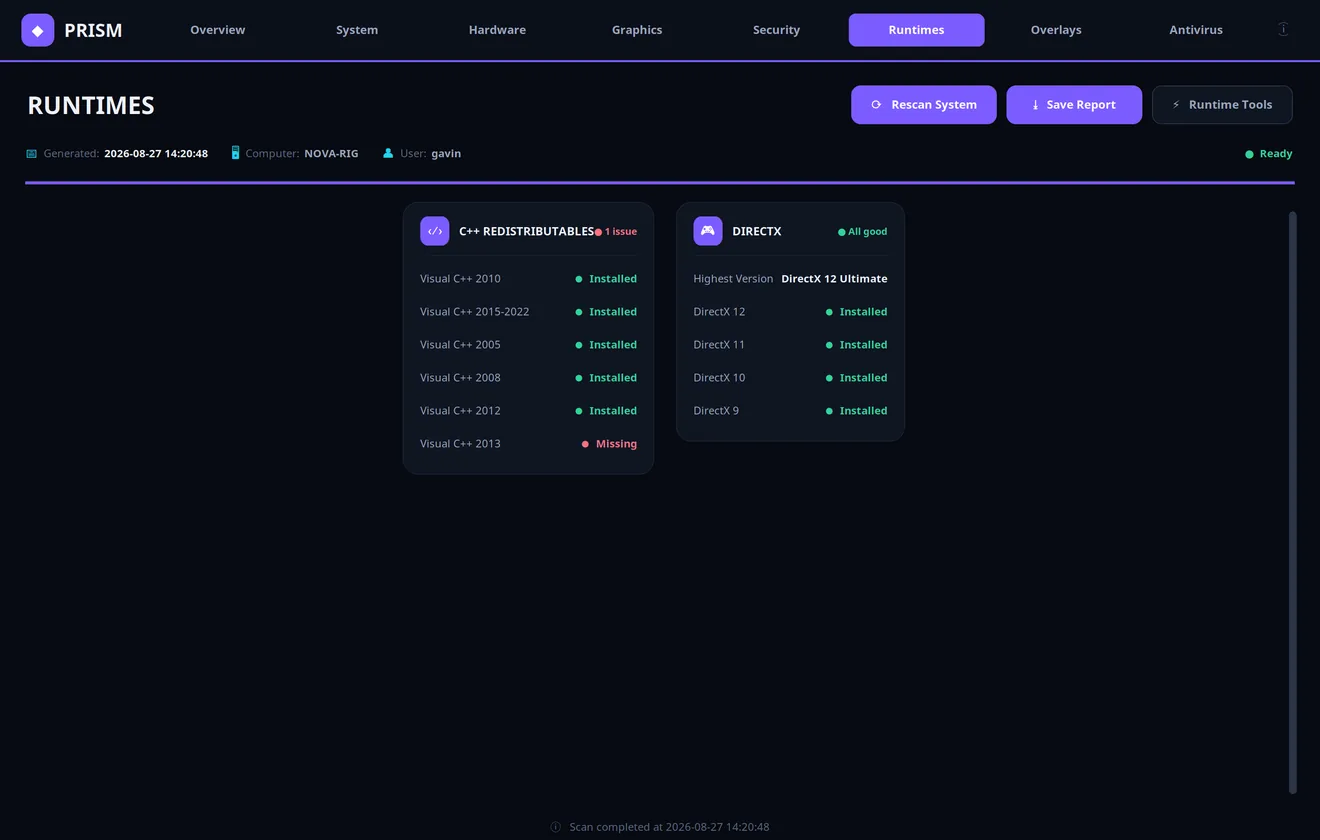Click the "All good" badge on DirectX card
Image resolution: width=1320 pixels, height=840 pixels.
[862, 232]
